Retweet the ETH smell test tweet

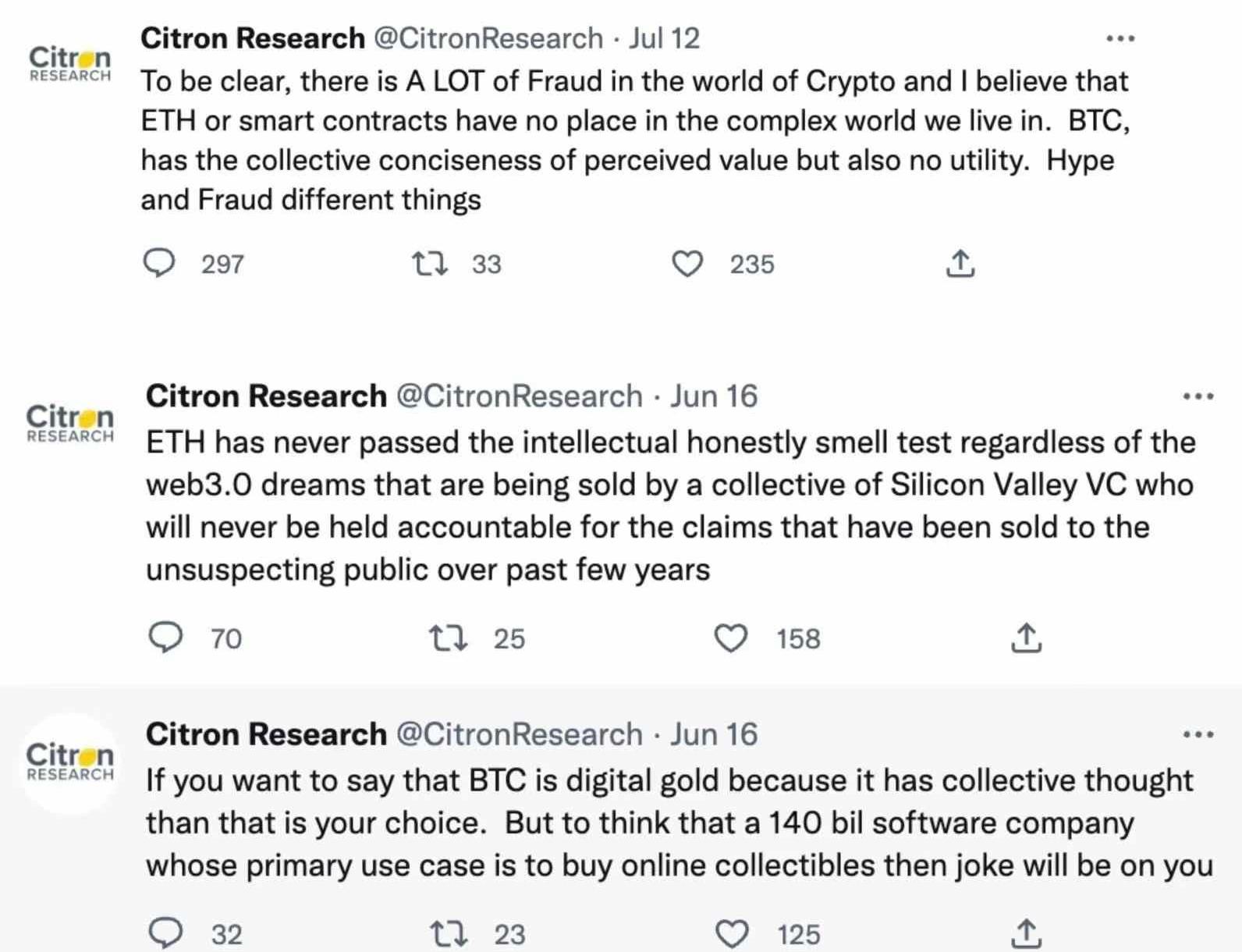pyautogui.click(x=449, y=638)
